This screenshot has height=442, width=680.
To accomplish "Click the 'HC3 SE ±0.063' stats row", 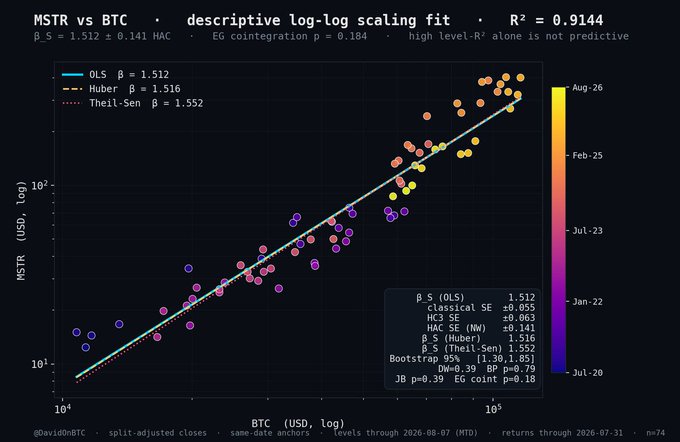I will tap(481, 318).
